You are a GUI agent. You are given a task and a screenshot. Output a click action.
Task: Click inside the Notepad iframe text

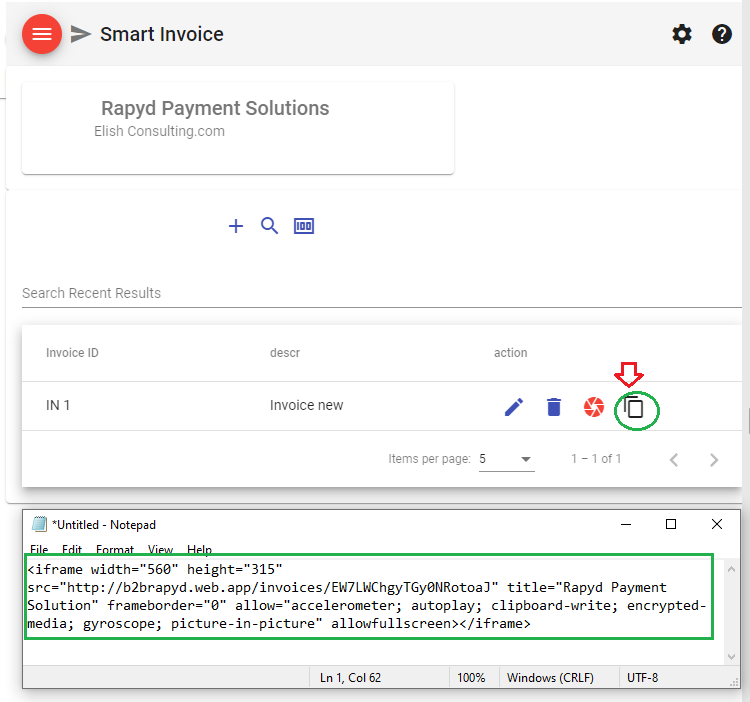click(x=367, y=596)
